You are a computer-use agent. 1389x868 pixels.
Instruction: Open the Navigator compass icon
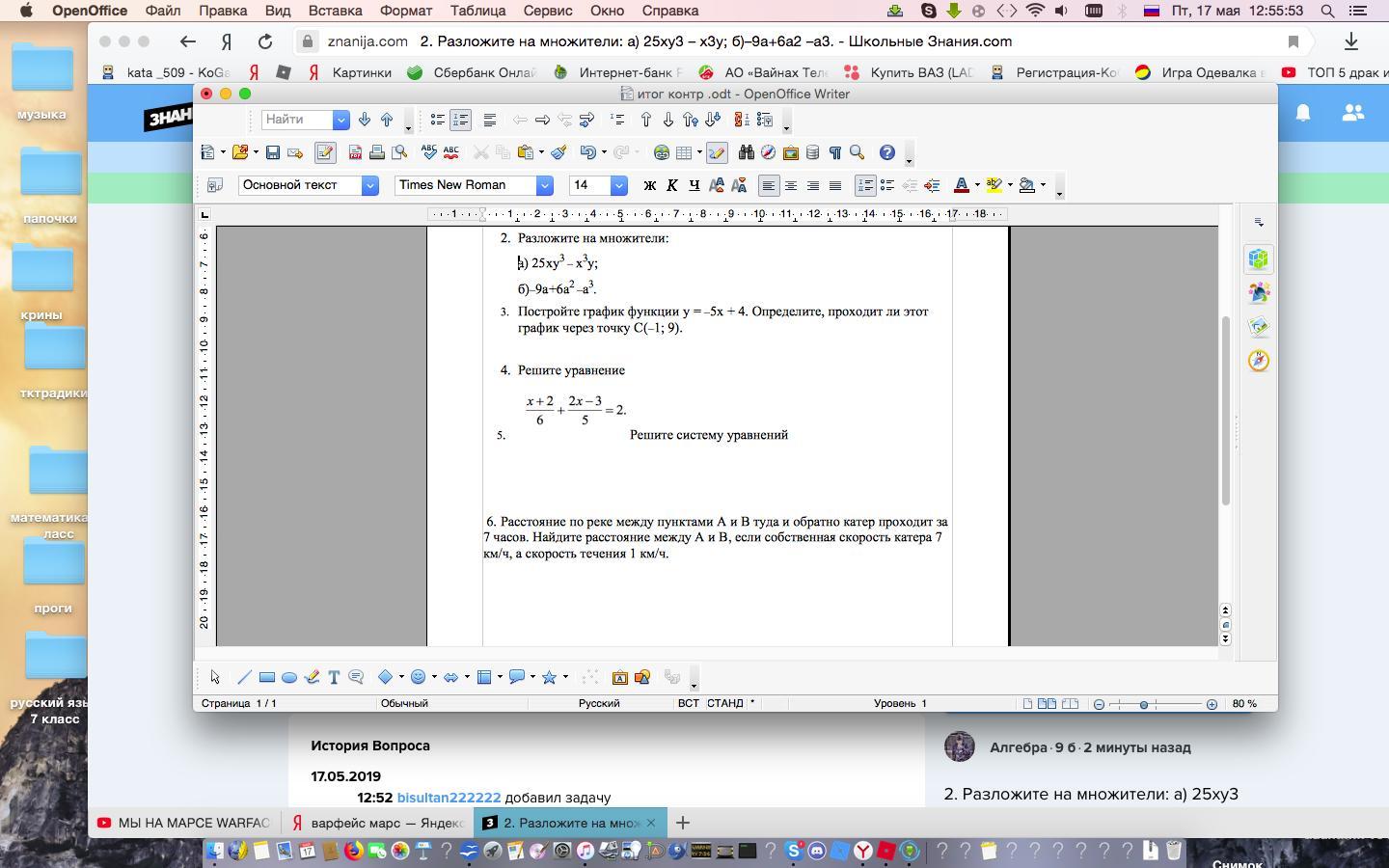pyautogui.click(x=768, y=152)
